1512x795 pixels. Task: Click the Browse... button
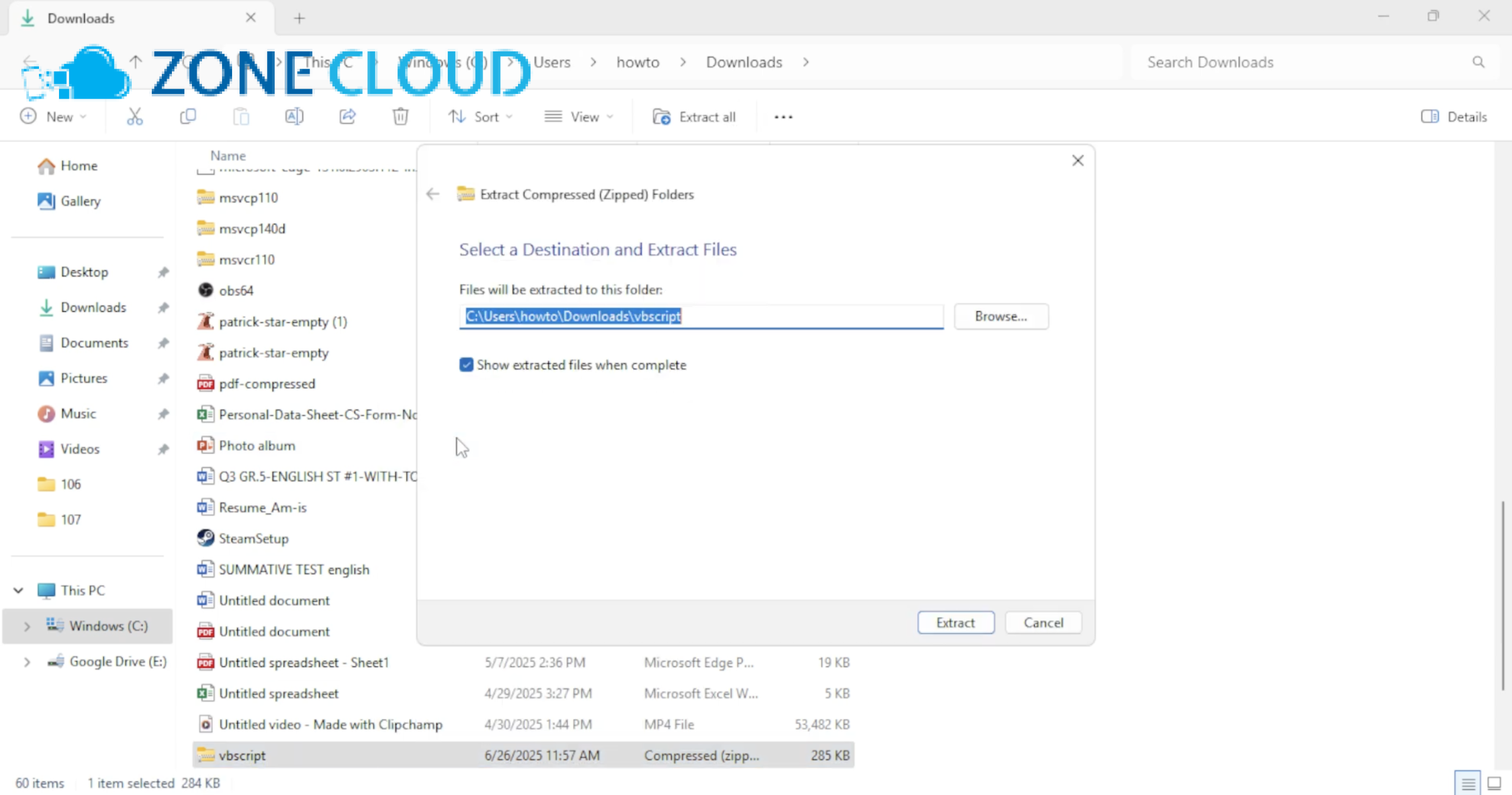point(1001,317)
